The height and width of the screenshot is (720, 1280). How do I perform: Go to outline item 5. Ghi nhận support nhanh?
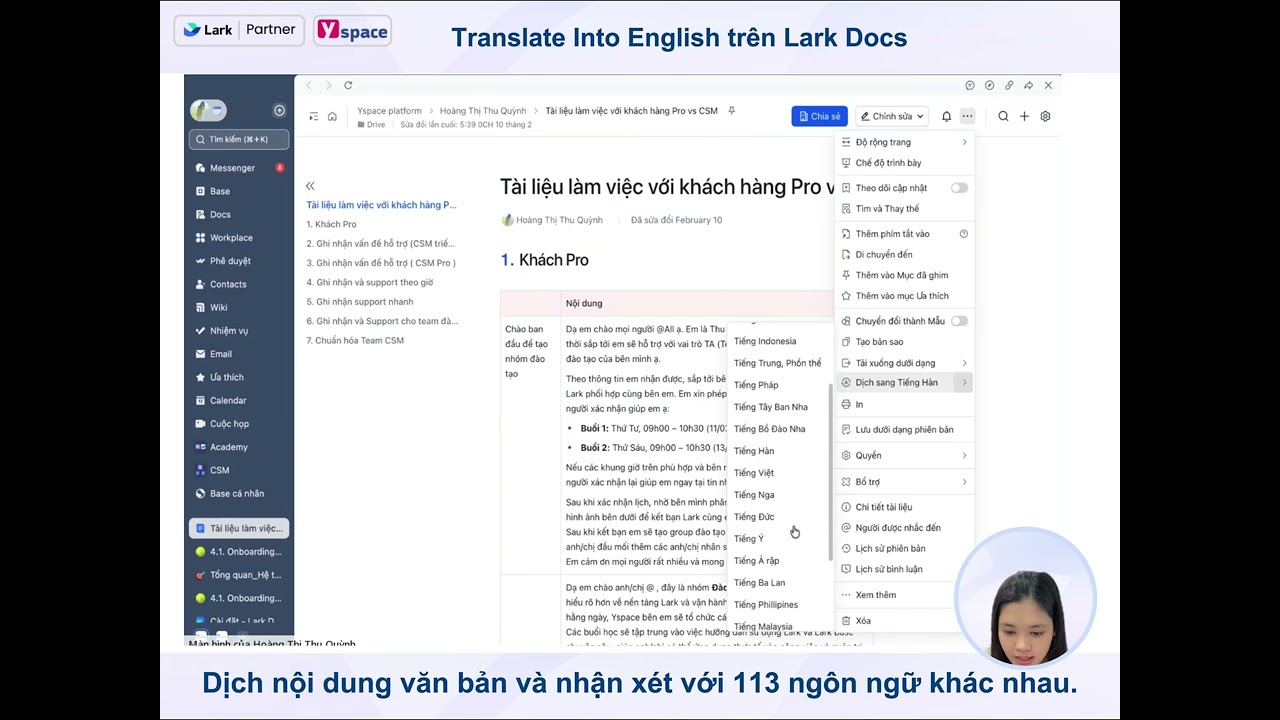click(x=360, y=302)
